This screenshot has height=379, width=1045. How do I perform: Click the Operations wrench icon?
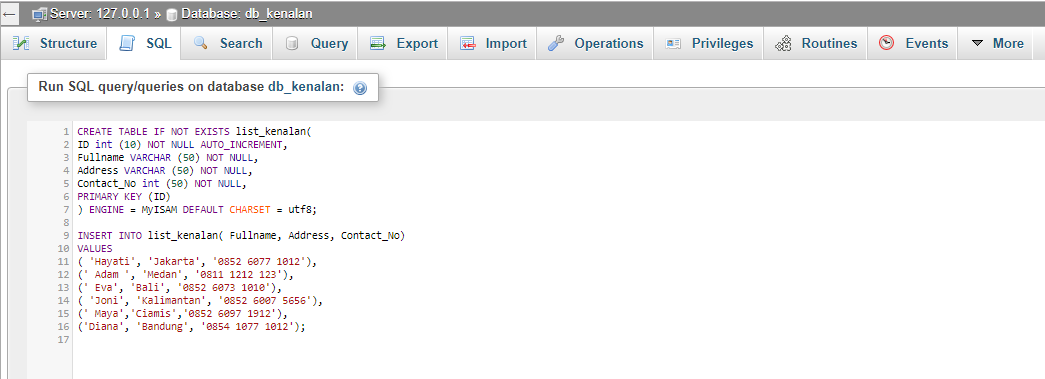click(x=556, y=43)
